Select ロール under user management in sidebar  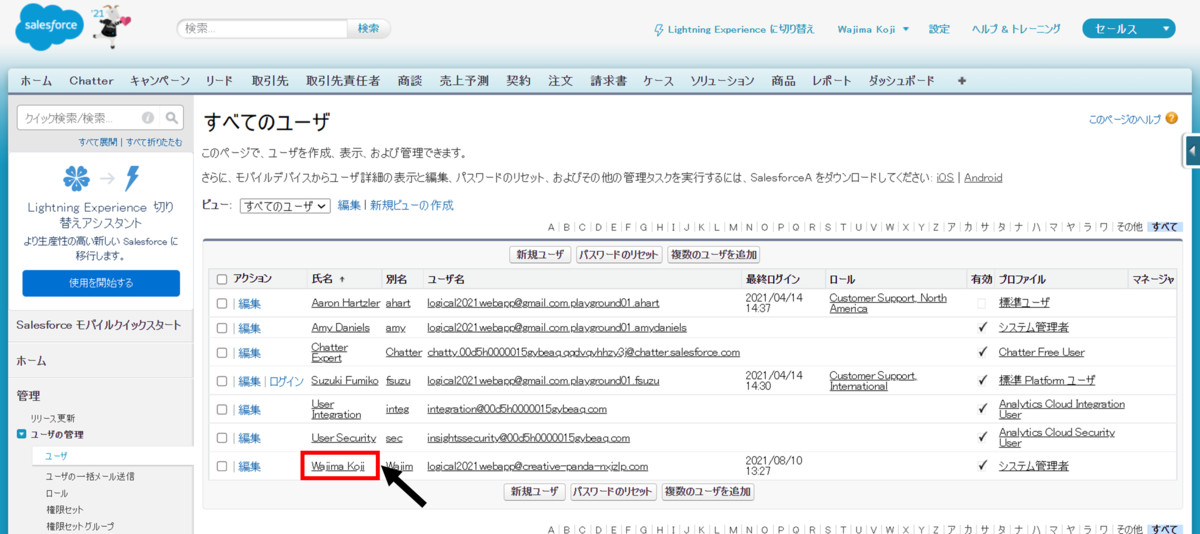click(x=57, y=494)
